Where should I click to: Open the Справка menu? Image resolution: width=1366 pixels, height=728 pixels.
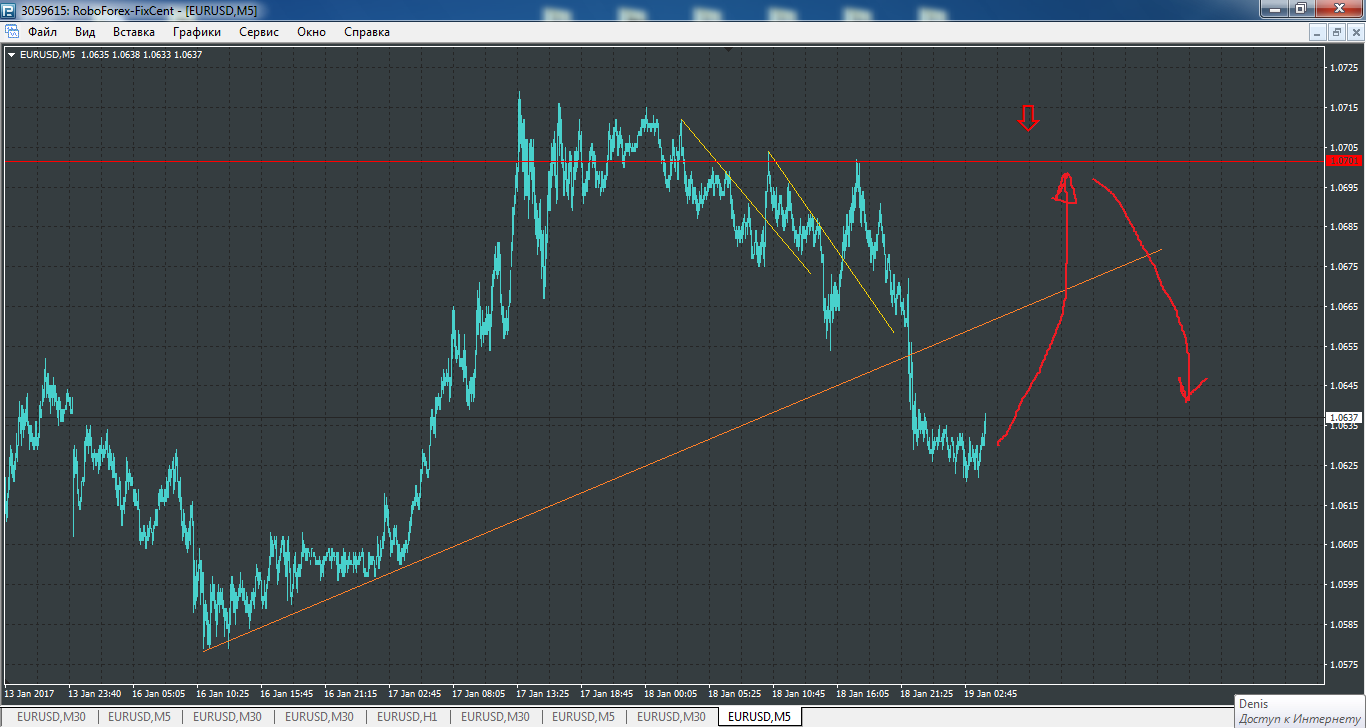[367, 32]
